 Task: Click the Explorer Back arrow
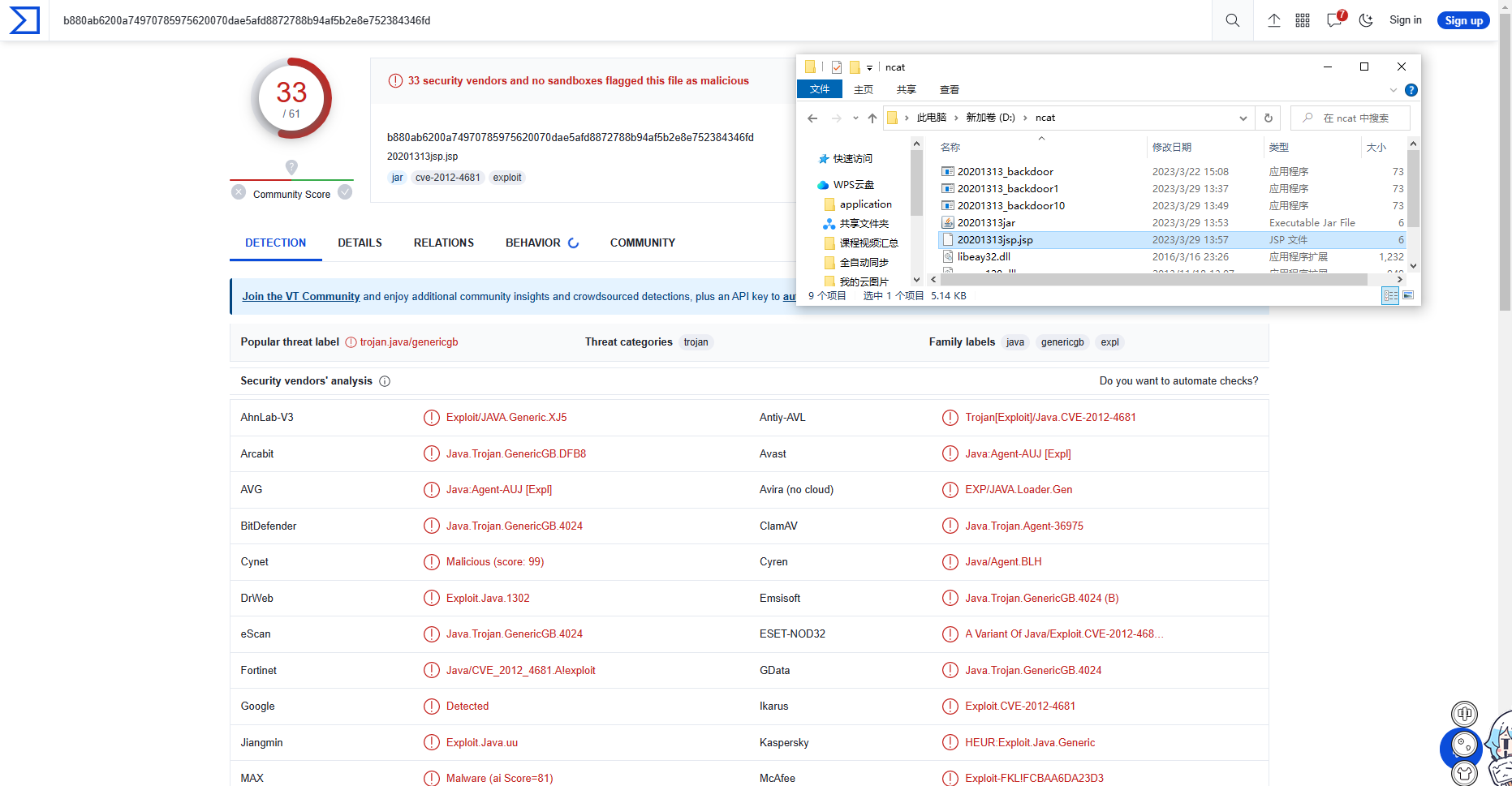(812, 118)
